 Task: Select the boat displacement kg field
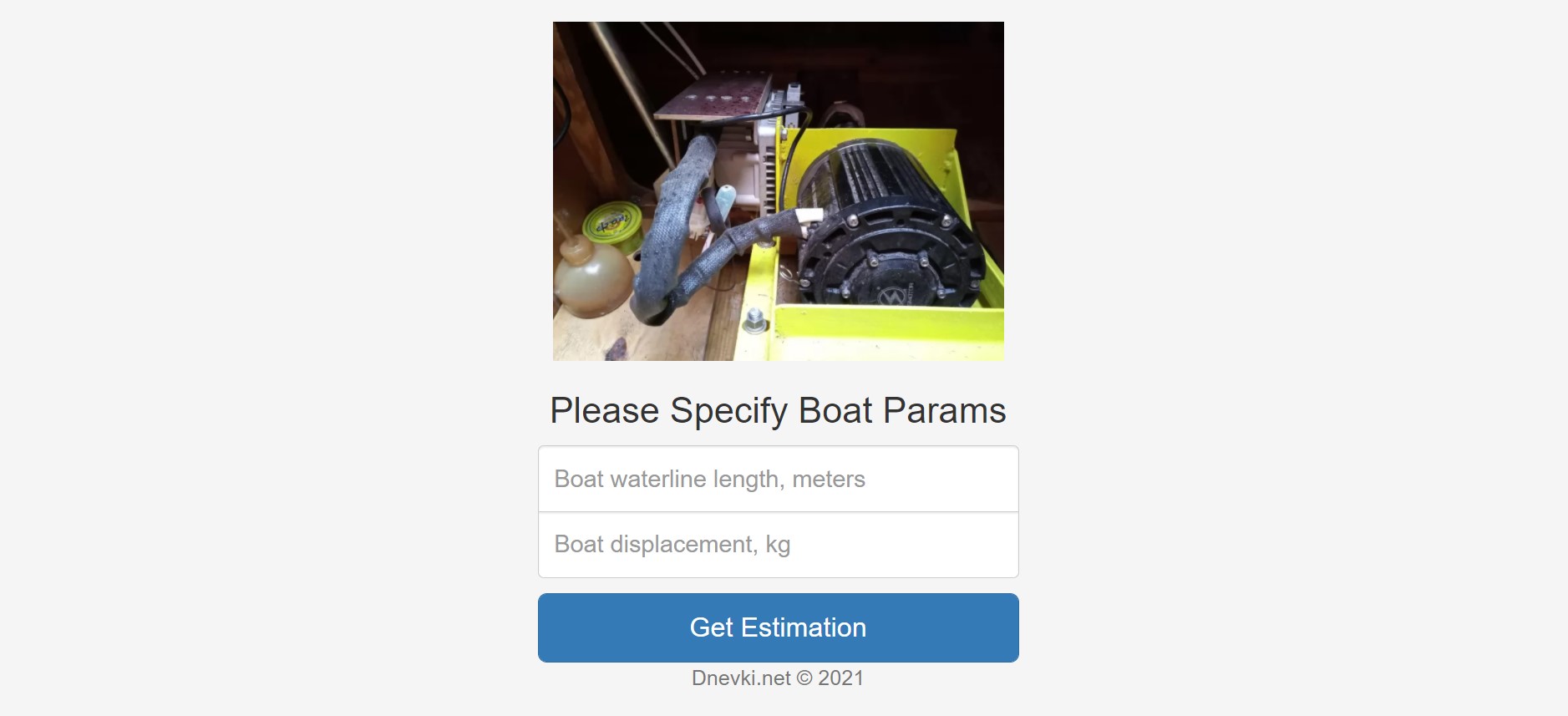coord(778,545)
